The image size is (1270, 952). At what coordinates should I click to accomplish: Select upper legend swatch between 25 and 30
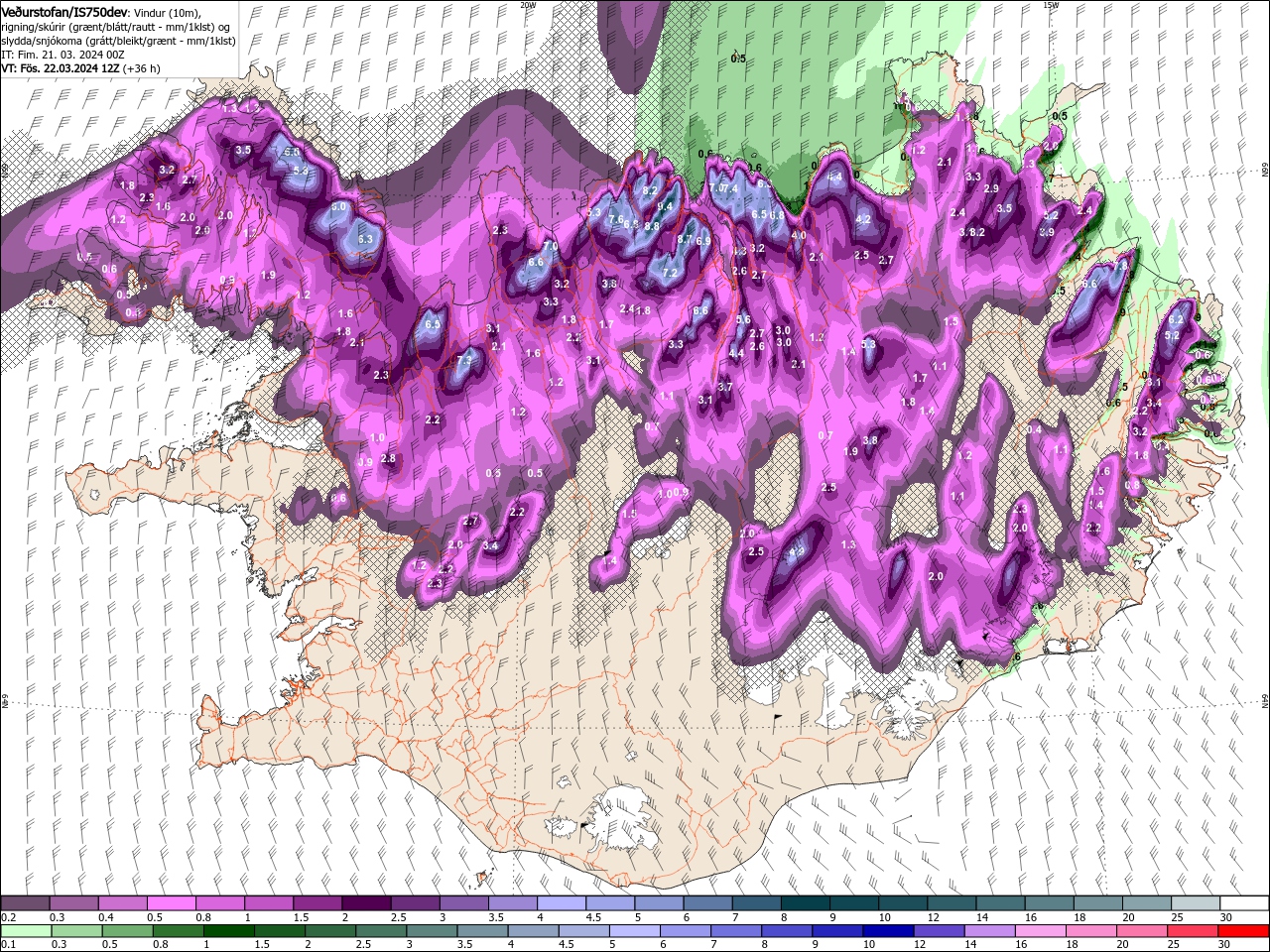point(1196,903)
